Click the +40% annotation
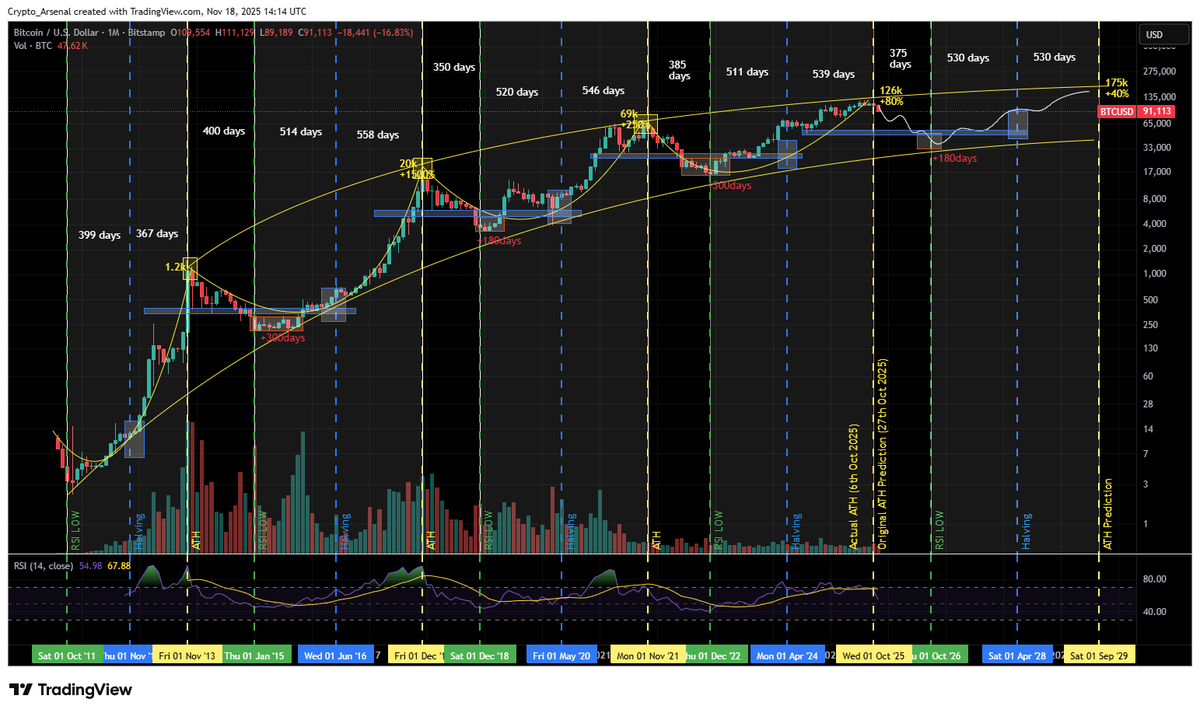This screenshot has width=1200, height=713. point(1117,93)
